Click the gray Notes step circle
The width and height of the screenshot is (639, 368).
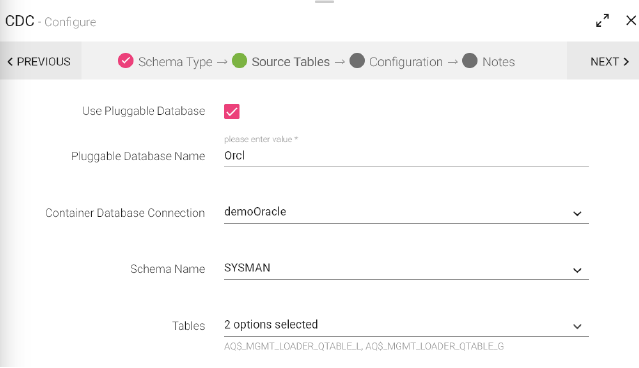[469, 61]
